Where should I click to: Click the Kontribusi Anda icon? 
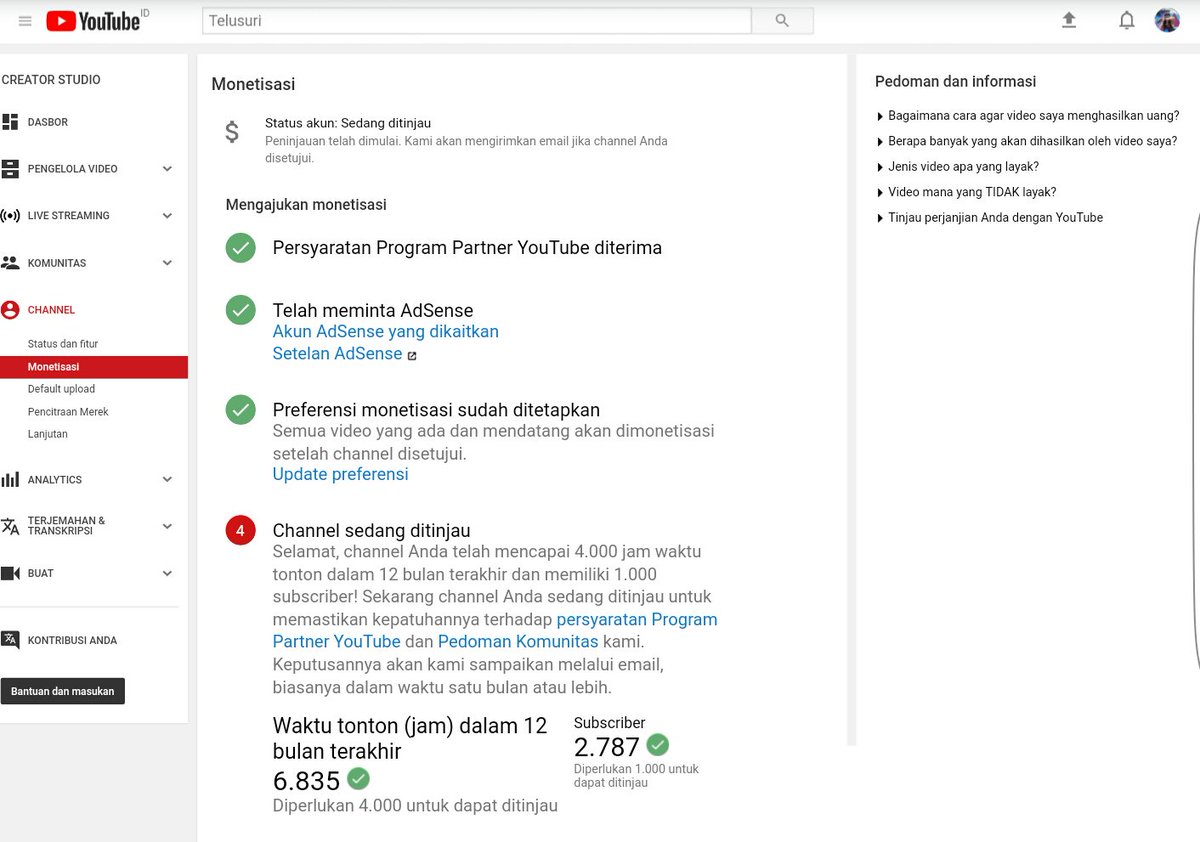pyautogui.click(x=10, y=640)
